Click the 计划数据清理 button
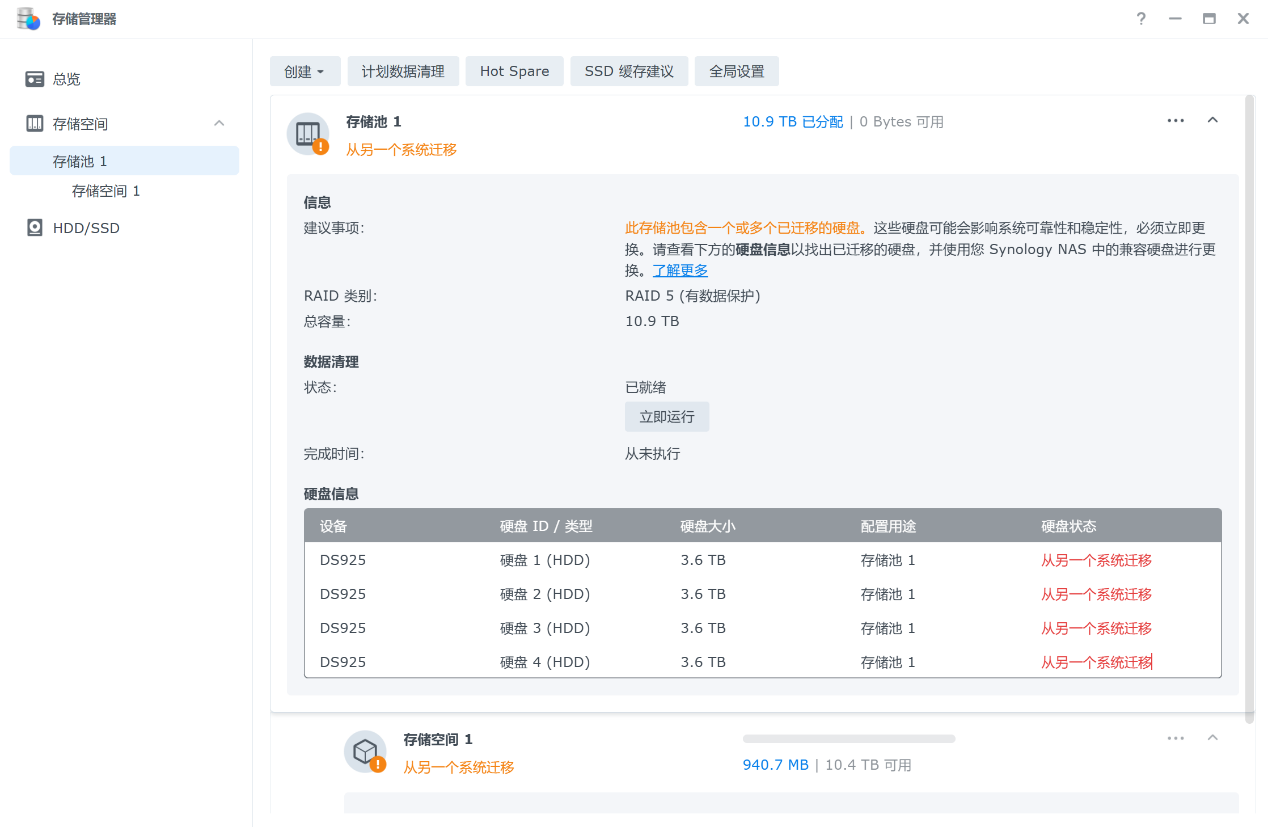1268x827 pixels. 403,72
